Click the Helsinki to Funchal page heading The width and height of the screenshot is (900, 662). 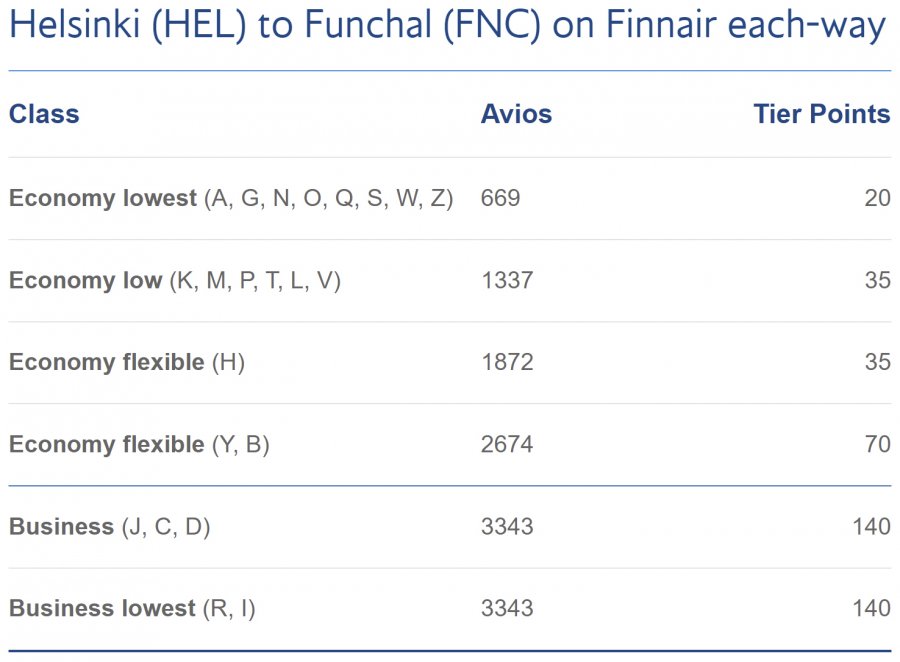[447, 27]
